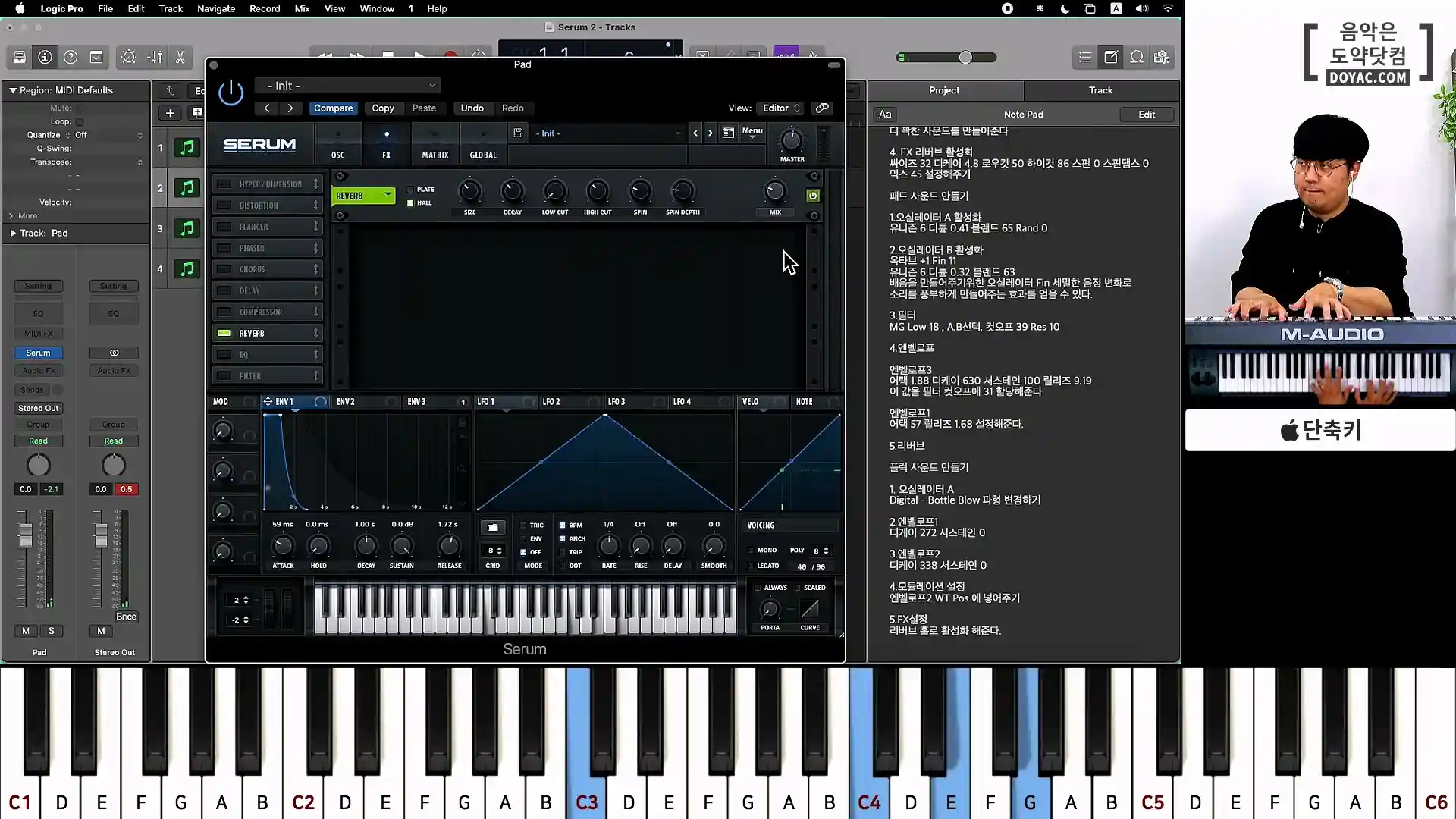Image resolution: width=1456 pixels, height=819 pixels.
Task: Open the Logic Pro Library icon
Action: tap(20, 57)
